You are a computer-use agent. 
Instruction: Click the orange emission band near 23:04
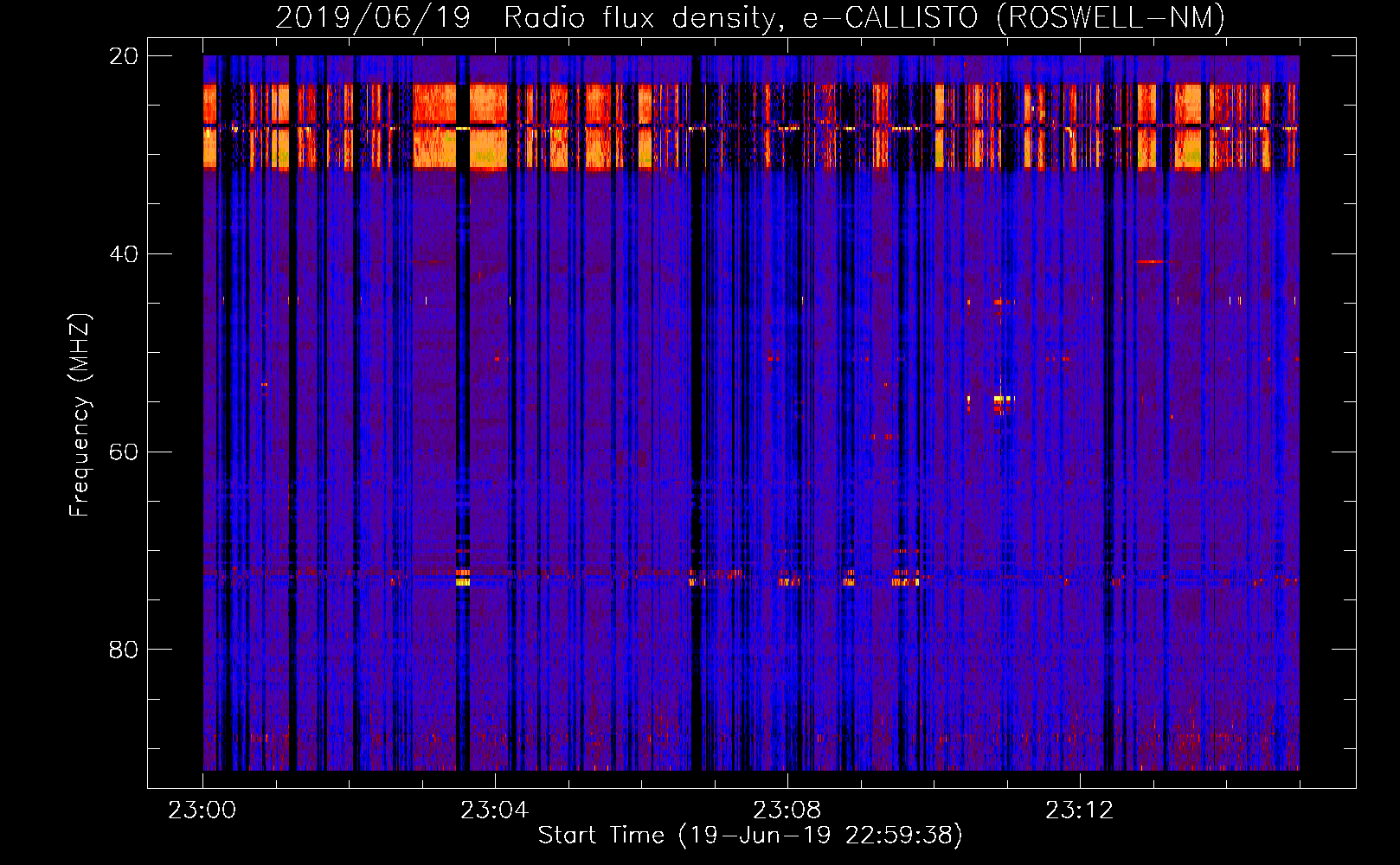point(488,125)
